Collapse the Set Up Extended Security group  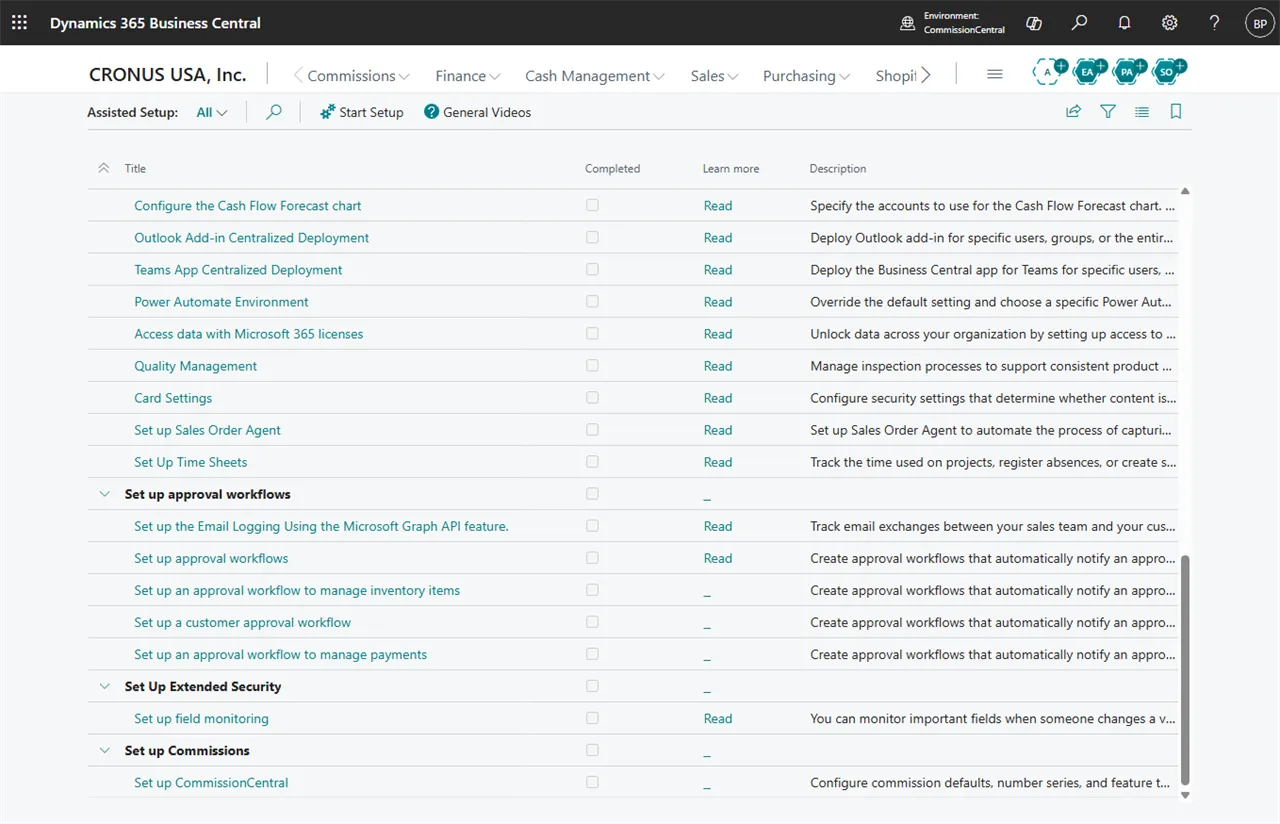click(104, 686)
